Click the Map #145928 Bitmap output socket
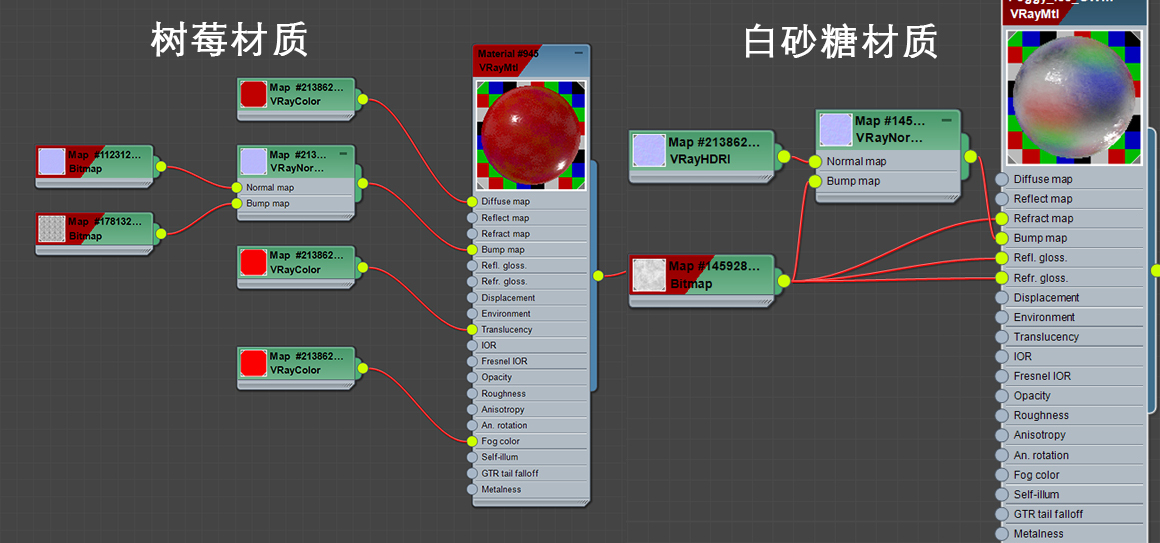Screen dimensions: 1160x543 click(x=783, y=280)
